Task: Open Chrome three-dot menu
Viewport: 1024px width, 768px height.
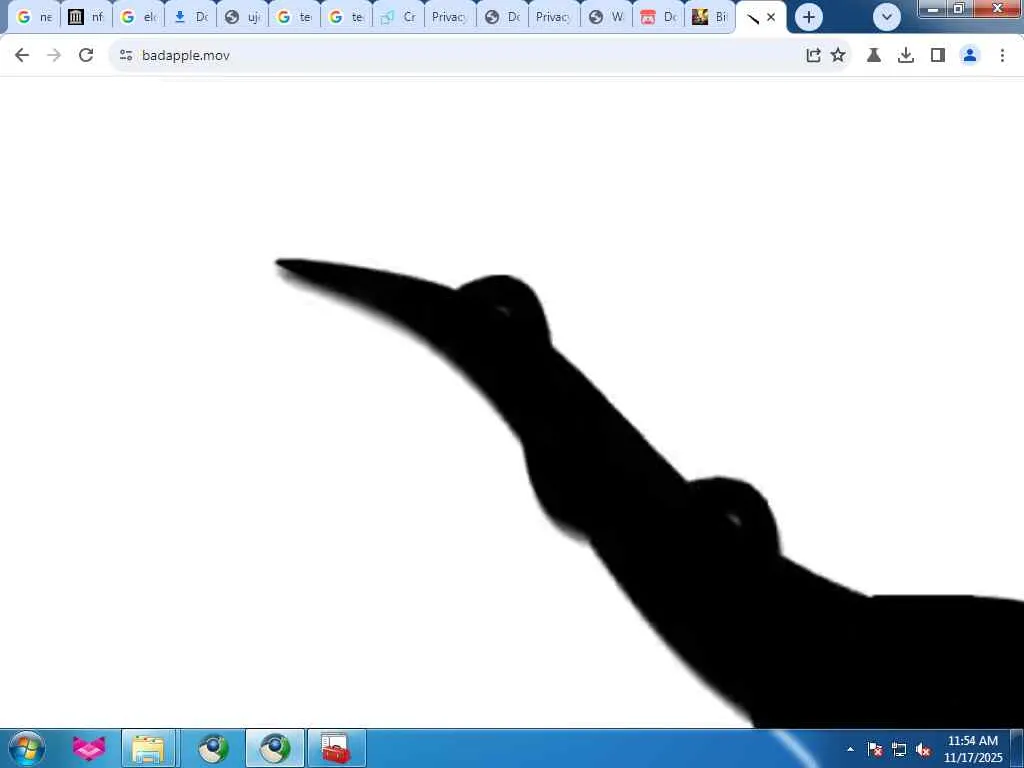Action: click(x=1002, y=56)
